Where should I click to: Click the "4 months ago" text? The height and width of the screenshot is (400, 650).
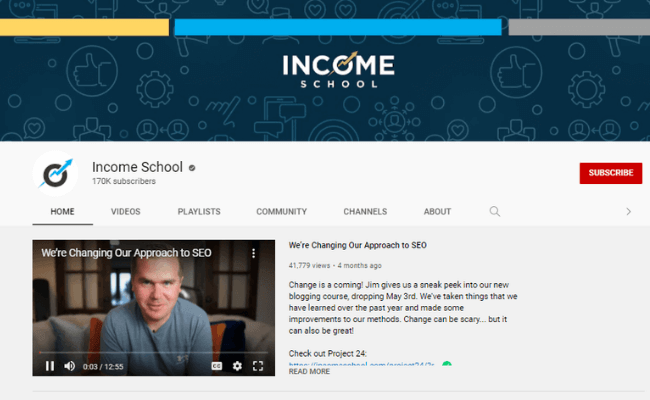click(x=359, y=265)
